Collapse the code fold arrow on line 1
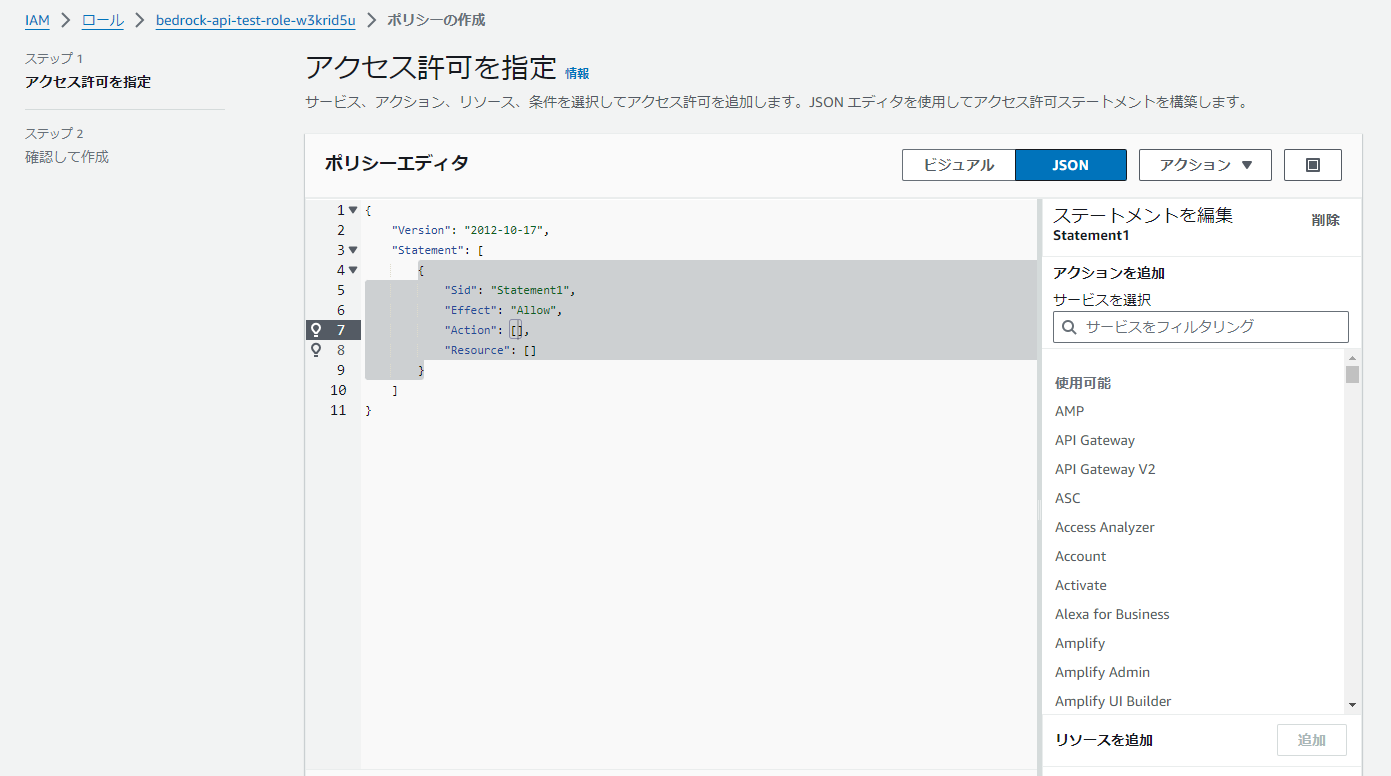Viewport: 1391px width, 776px height. [353, 210]
